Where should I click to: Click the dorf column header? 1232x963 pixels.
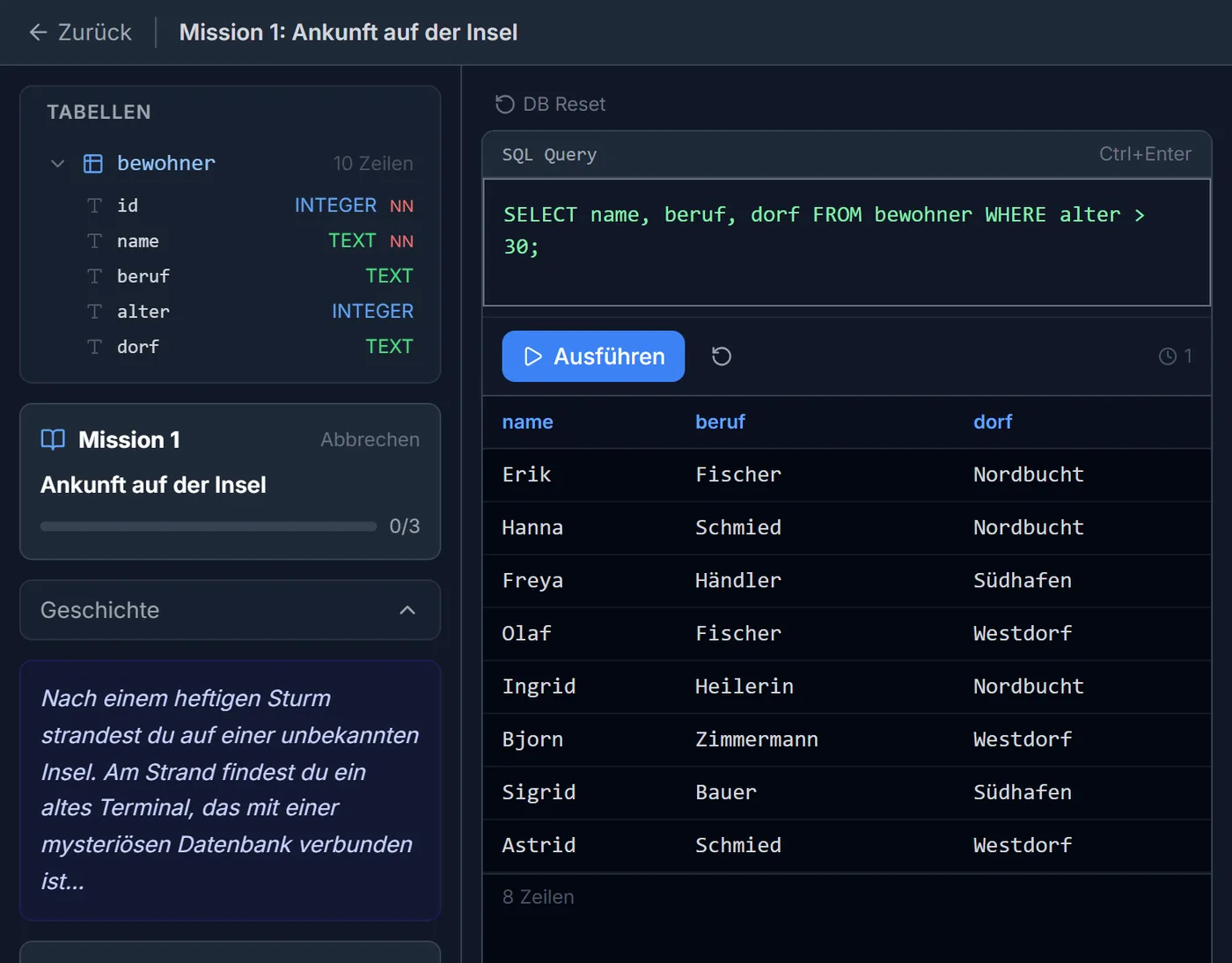pyautogui.click(x=993, y=423)
